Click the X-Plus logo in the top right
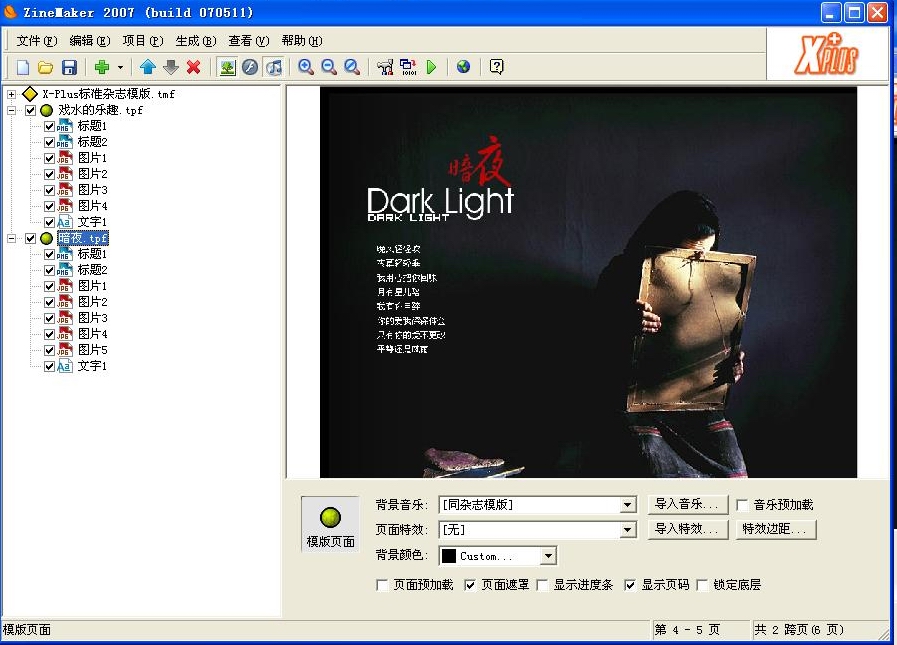 [x=827, y=54]
